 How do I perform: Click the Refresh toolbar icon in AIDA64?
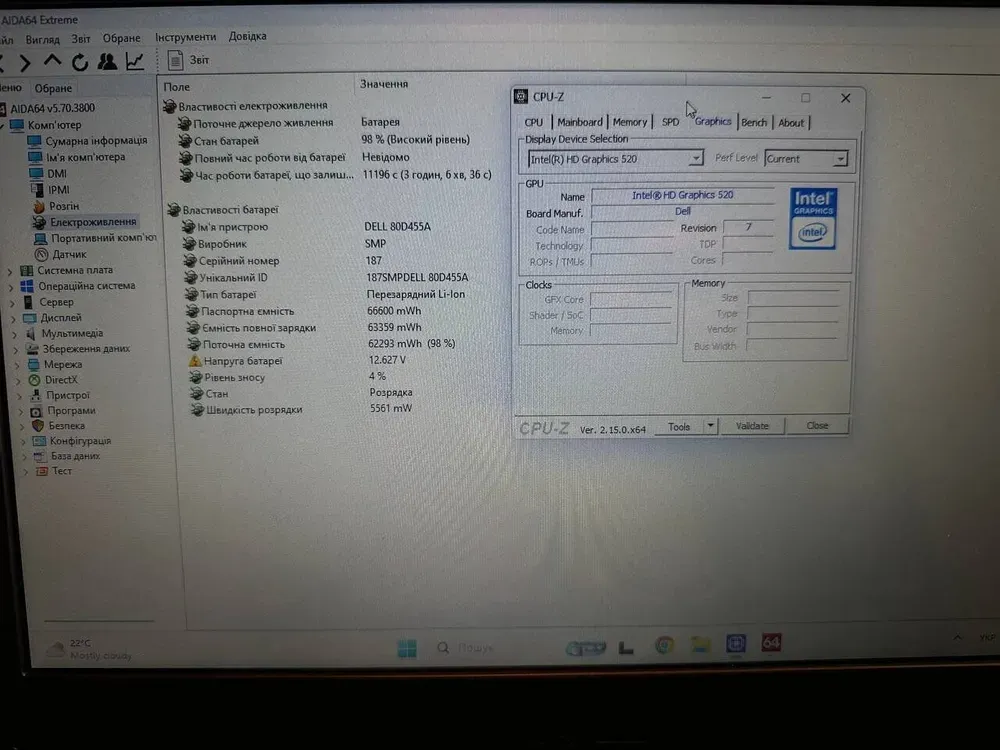pyautogui.click(x=80, y=62)
